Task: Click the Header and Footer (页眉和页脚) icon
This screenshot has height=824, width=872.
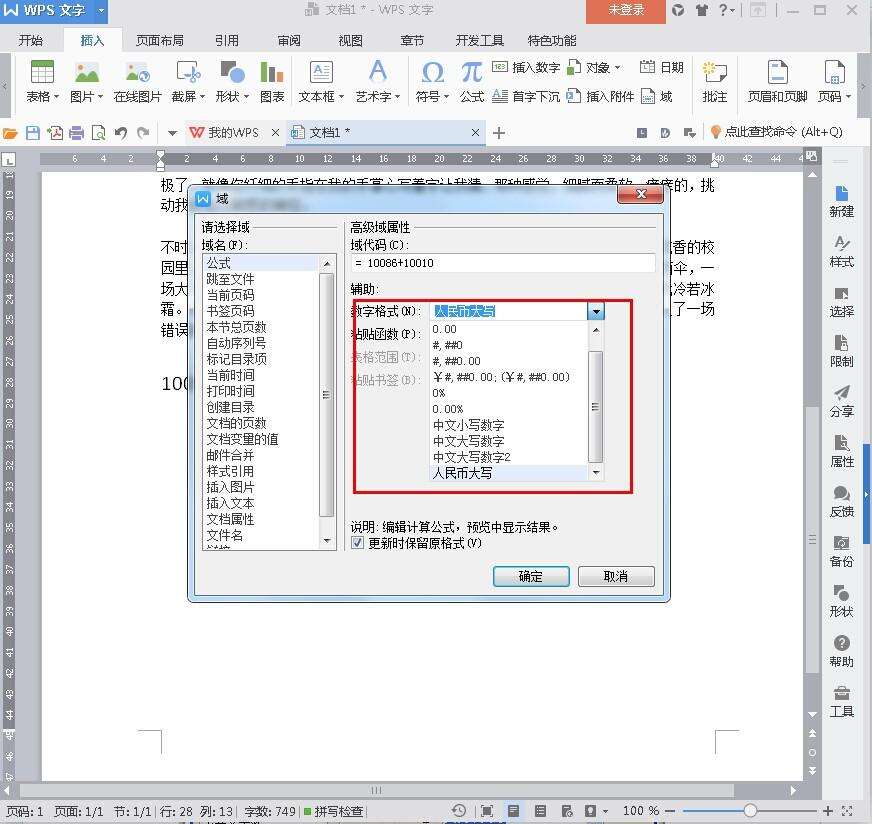Action: pyautogui.click(x=777, y=74)
